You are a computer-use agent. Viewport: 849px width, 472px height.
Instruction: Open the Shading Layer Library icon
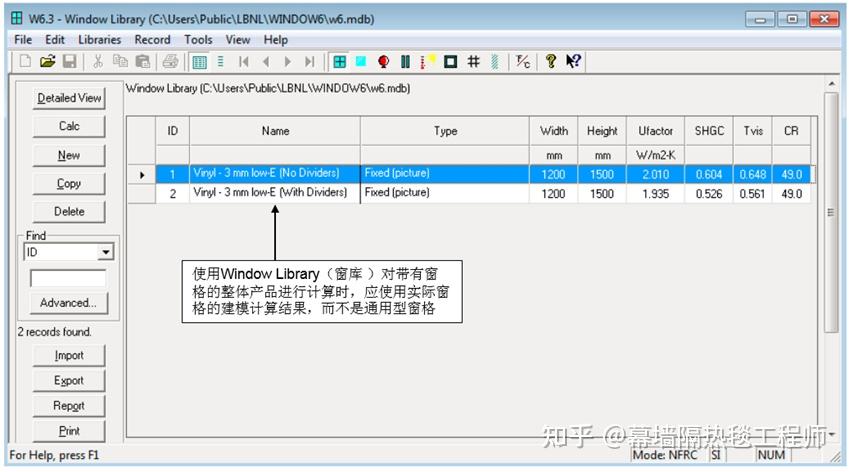click(x=494, y=61)
